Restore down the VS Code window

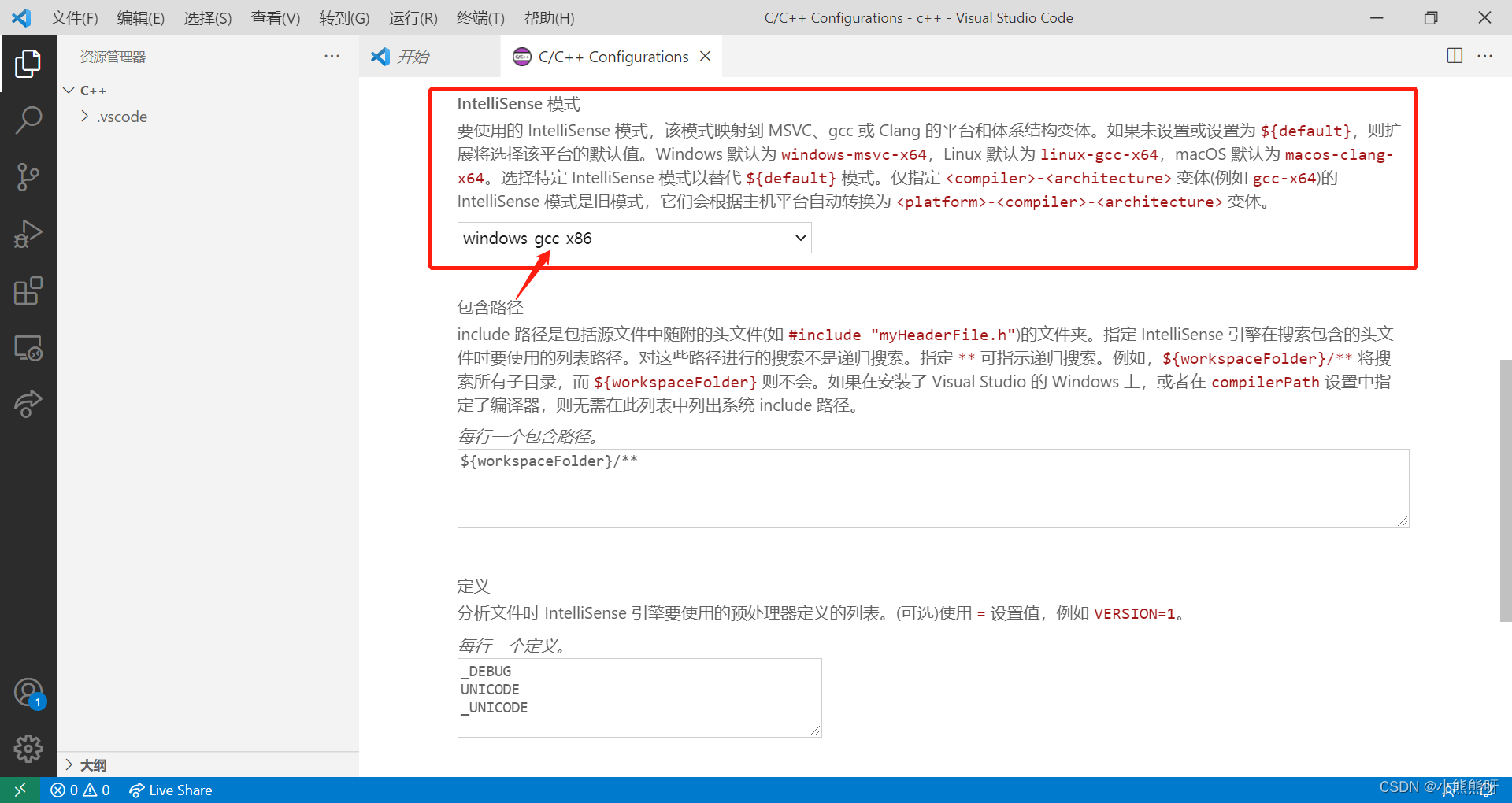[1431, 17]
